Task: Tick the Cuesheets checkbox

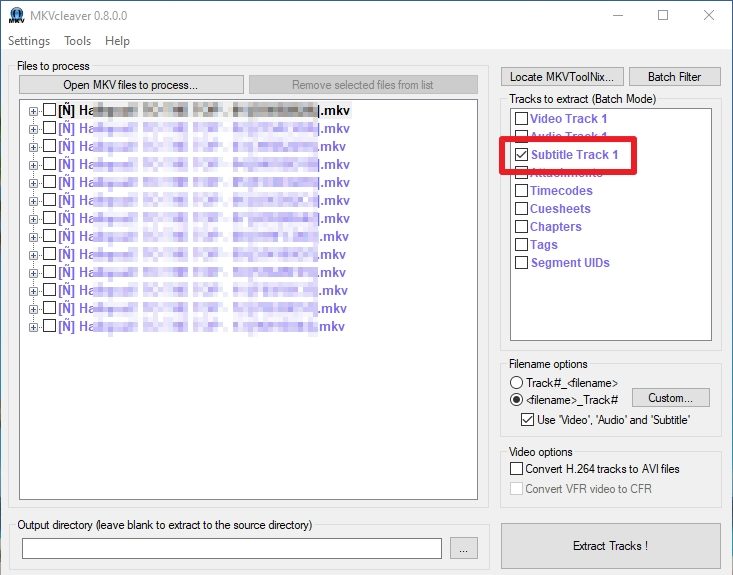Action: tap(521, 208)
